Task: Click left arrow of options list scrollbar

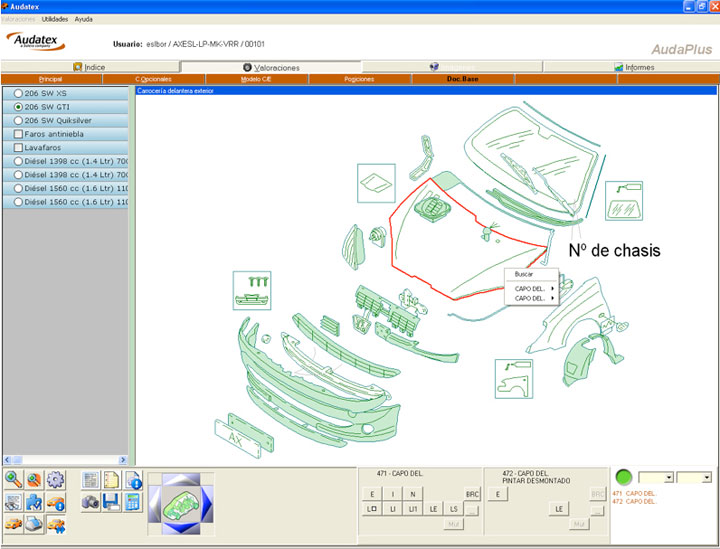Action: point(7,459)
